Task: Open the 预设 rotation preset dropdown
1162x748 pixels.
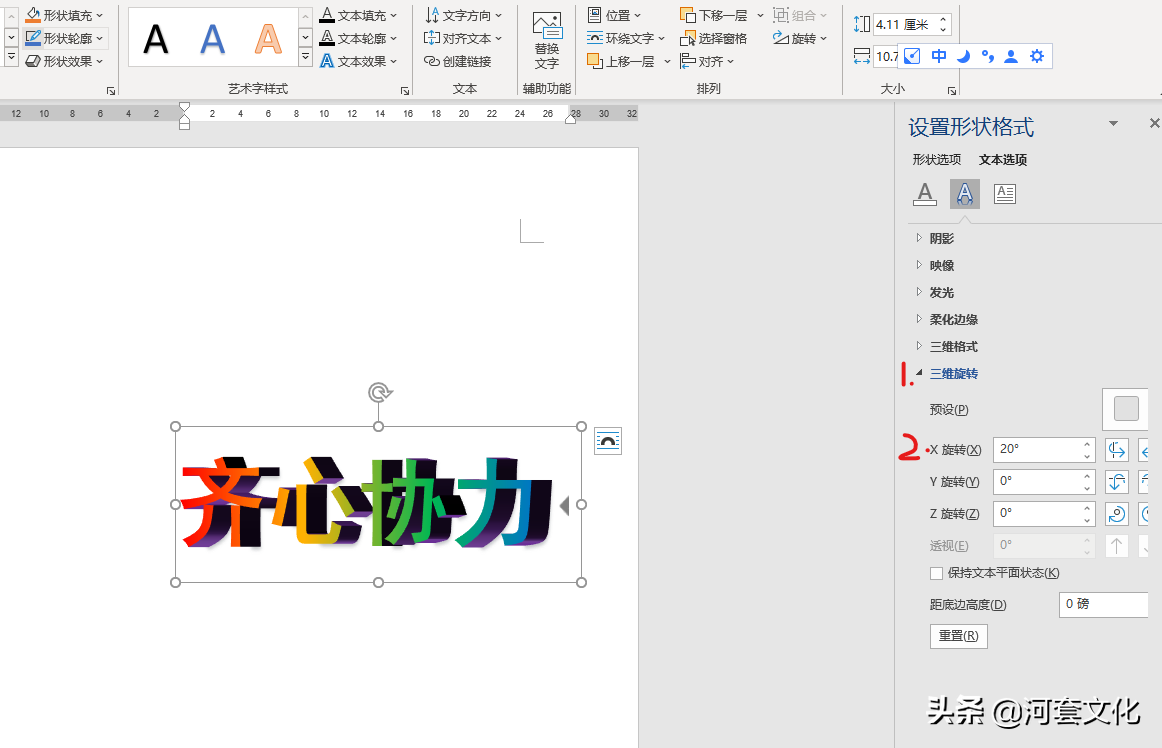Action: pos(1126,409)
